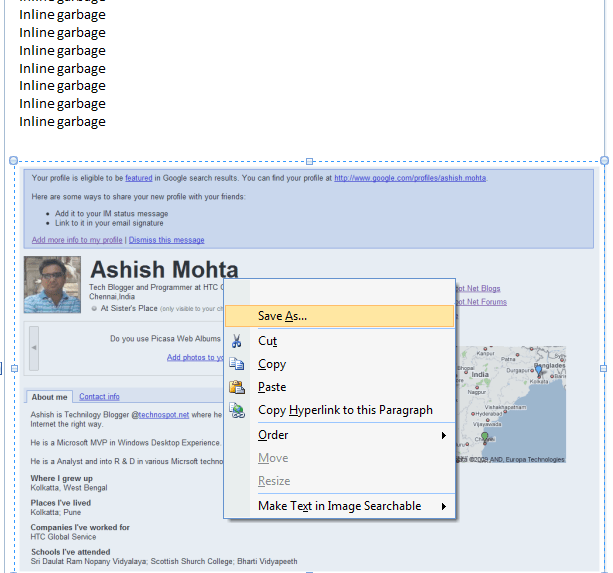Click 'Add more info to my profile'
Viewport: 613px width, 573px height.
pos(77,240)
